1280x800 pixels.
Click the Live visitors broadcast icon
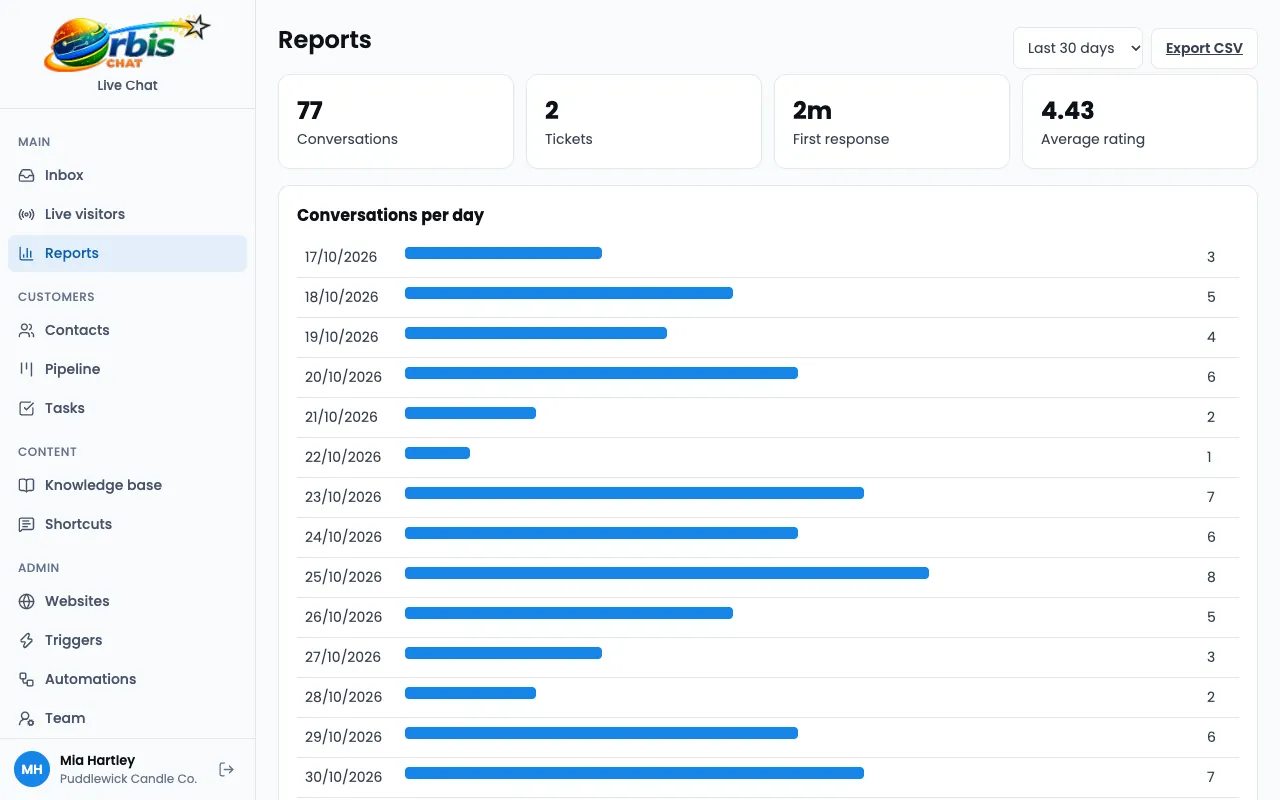pyautogui.click(x=27, y=214)
